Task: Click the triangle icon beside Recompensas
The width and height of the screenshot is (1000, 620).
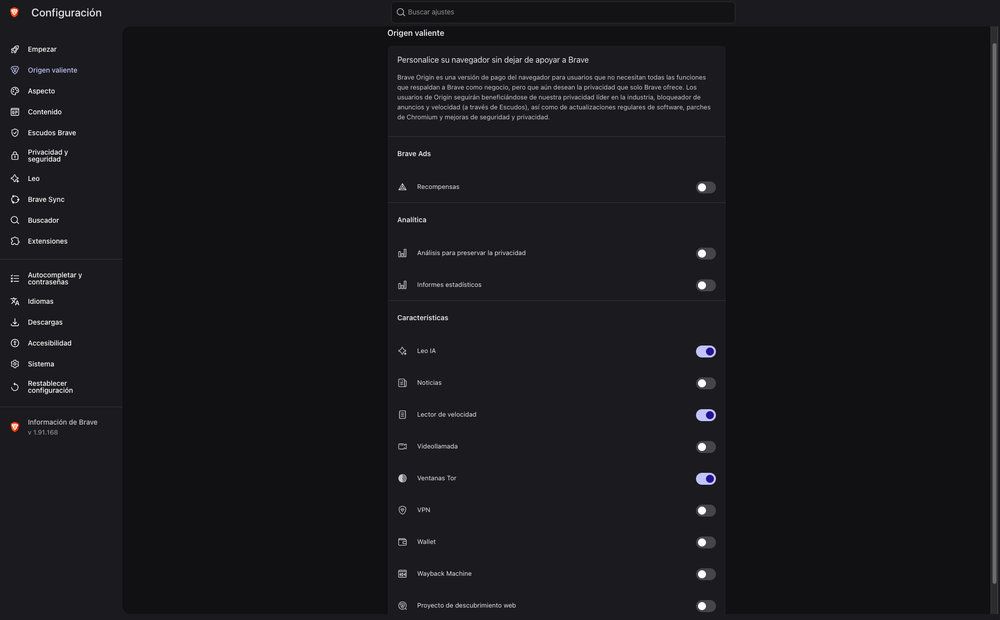Action: (402, 187)
